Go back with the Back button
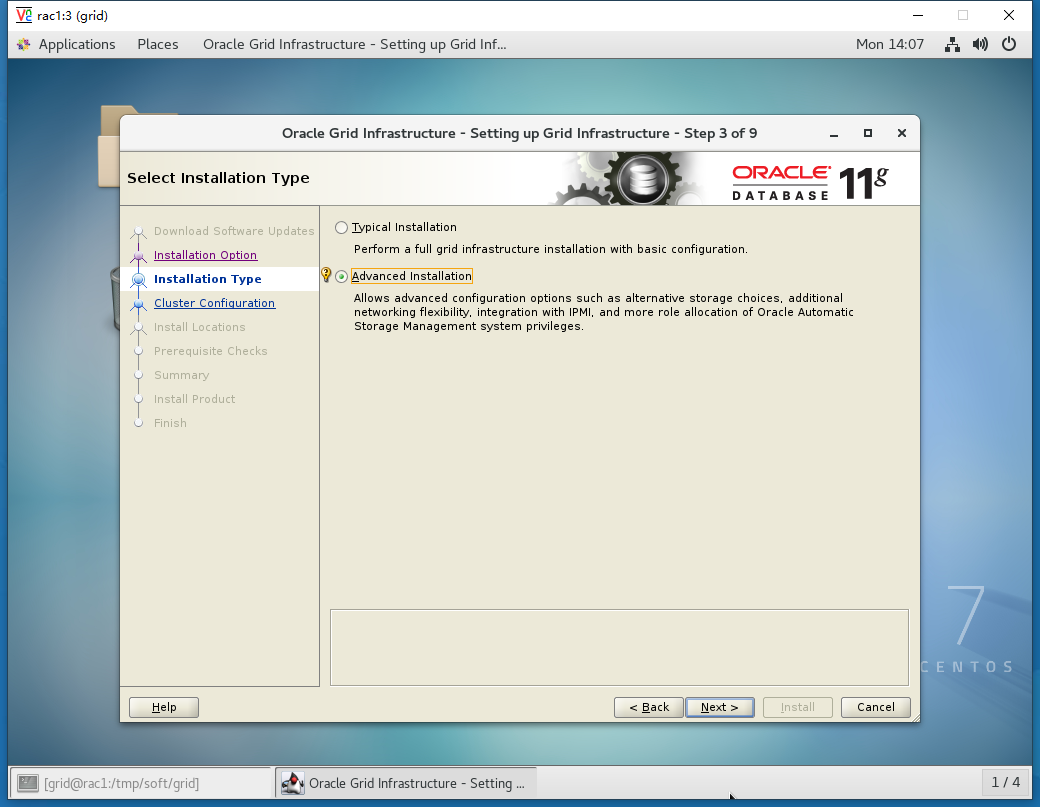1040x807 pixels. (649, 707)
